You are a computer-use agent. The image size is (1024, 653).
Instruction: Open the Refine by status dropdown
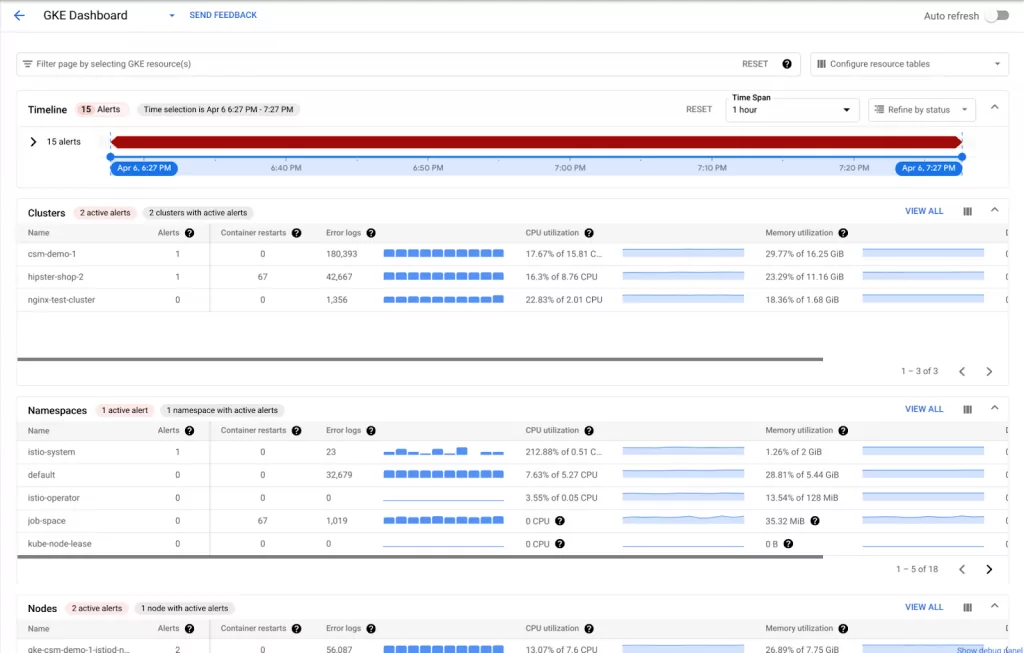921,110
